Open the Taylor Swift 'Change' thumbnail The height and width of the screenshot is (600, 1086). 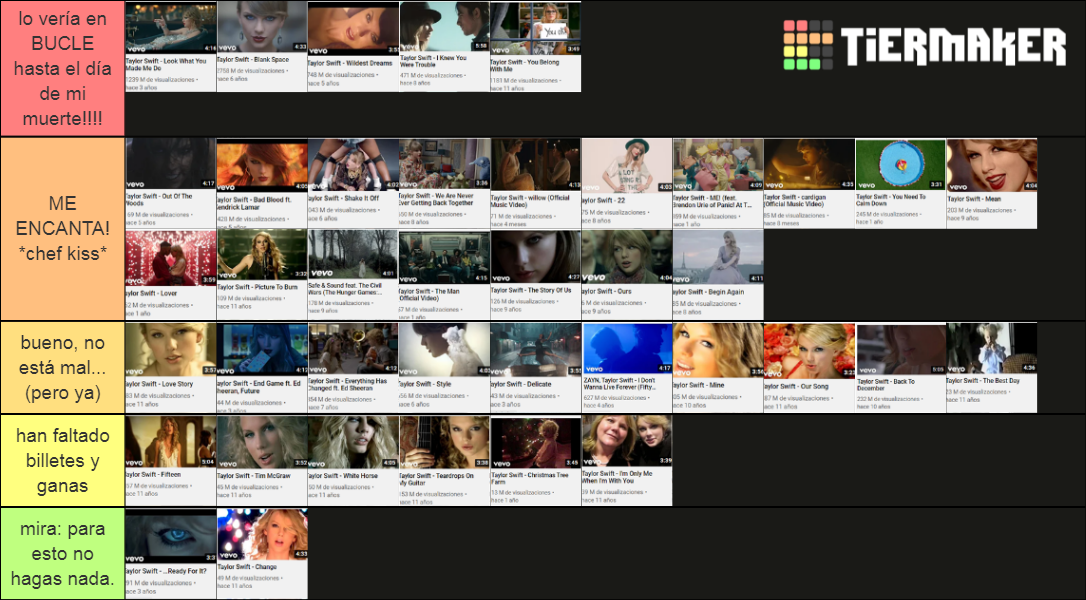coord(262,554)
